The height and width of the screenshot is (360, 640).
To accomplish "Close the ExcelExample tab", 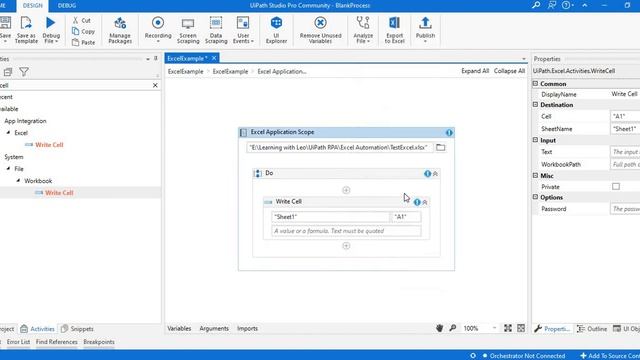I will [214, 58].
